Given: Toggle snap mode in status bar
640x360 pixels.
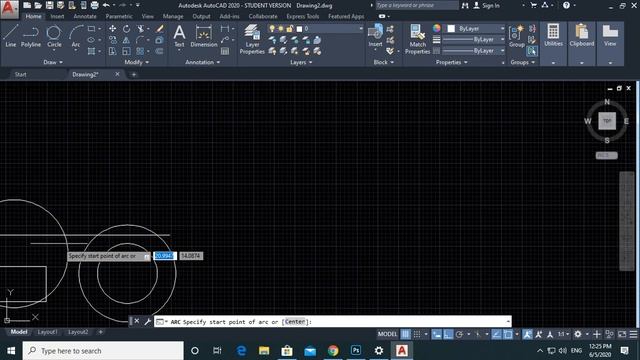Looking at the screenshot, I should pyautogui.click(x=417, y=334).
